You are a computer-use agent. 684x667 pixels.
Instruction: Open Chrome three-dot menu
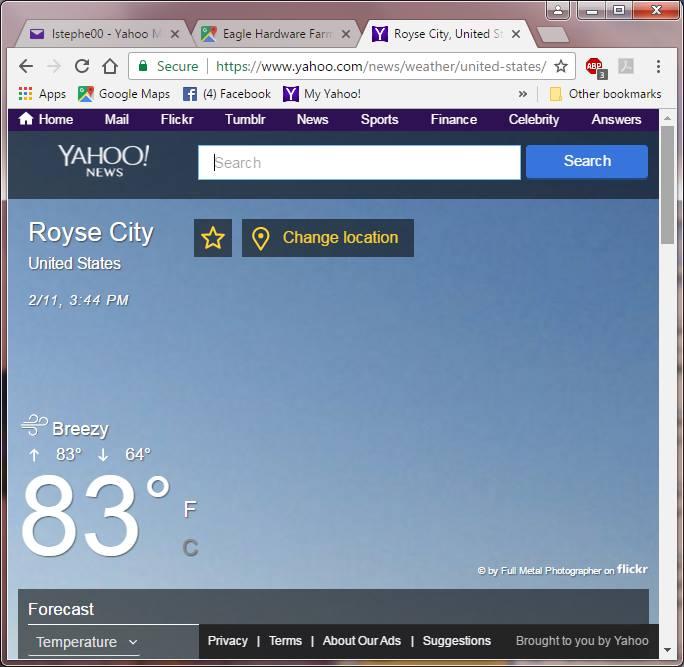658,66
